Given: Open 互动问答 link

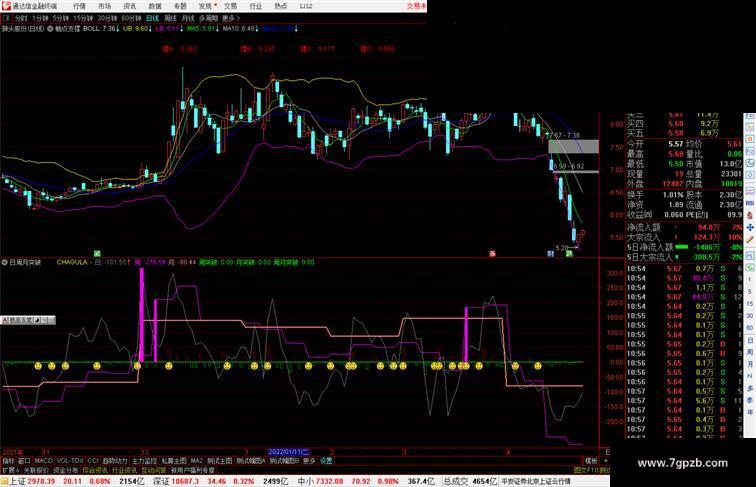Looking at the screenshot, I should click(154, 470).
